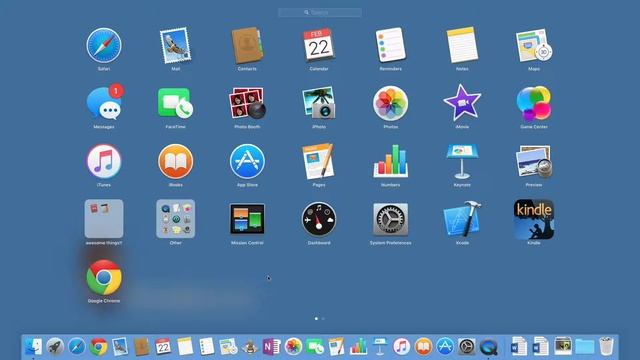Expand the 'Other' apps folder
Image resolution: width=640 pixels, height=360 pixels.
tap(176, 219)
